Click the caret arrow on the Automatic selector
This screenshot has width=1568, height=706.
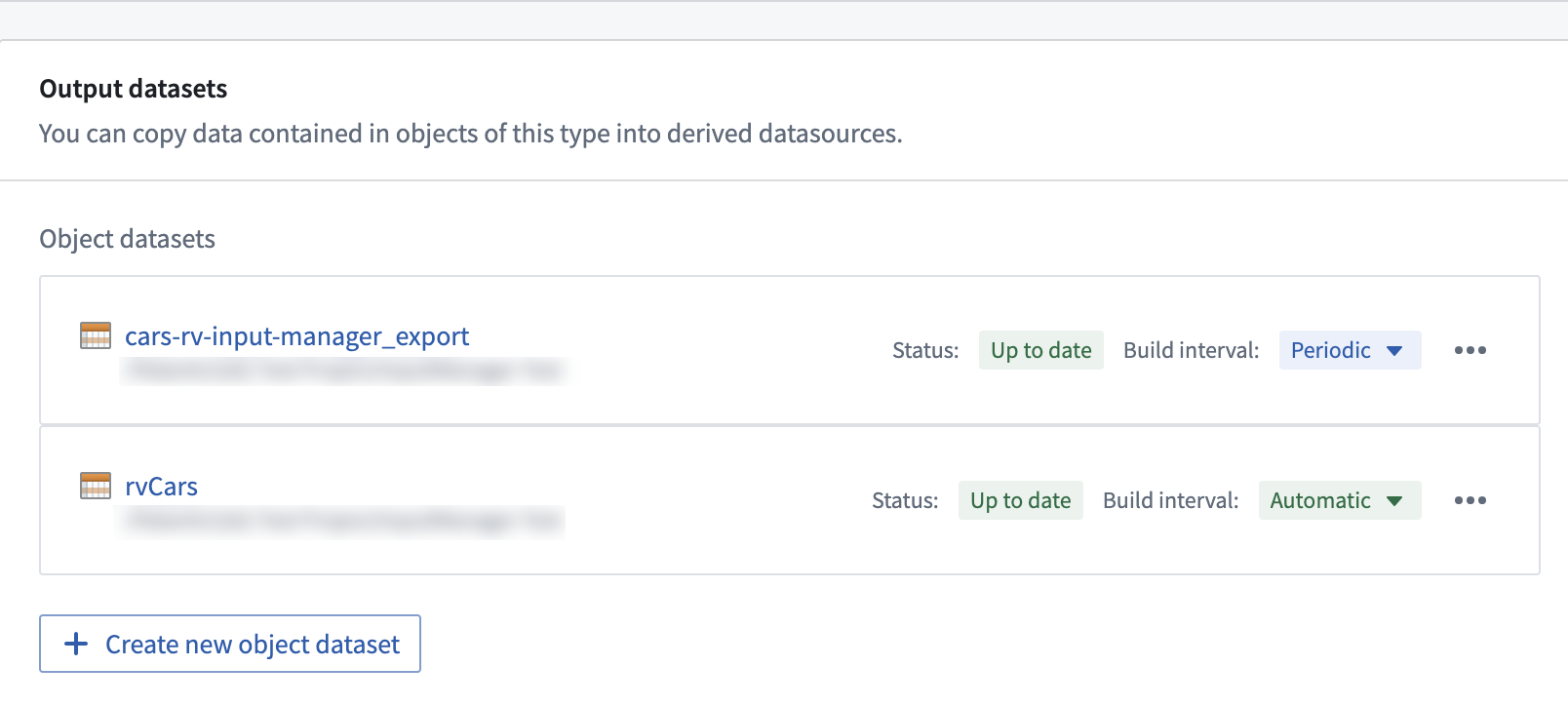pos(1394,501)
